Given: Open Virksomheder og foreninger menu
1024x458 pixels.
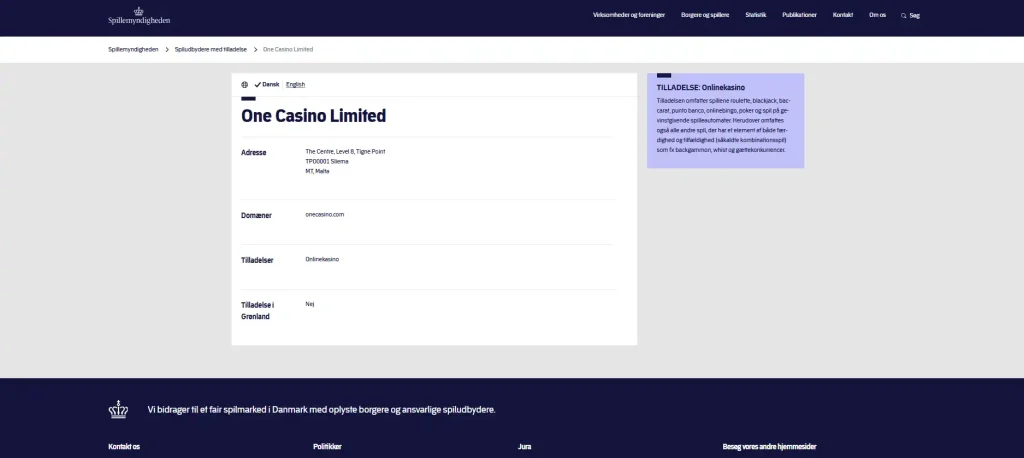Looking at the screenshot, I should [x=629, y=15].
